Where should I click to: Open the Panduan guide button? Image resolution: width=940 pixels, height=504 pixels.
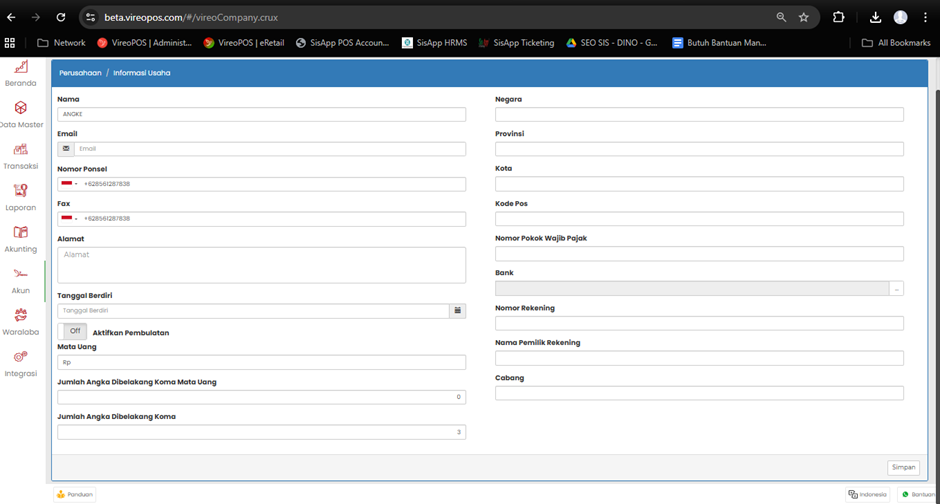(75, 494)
